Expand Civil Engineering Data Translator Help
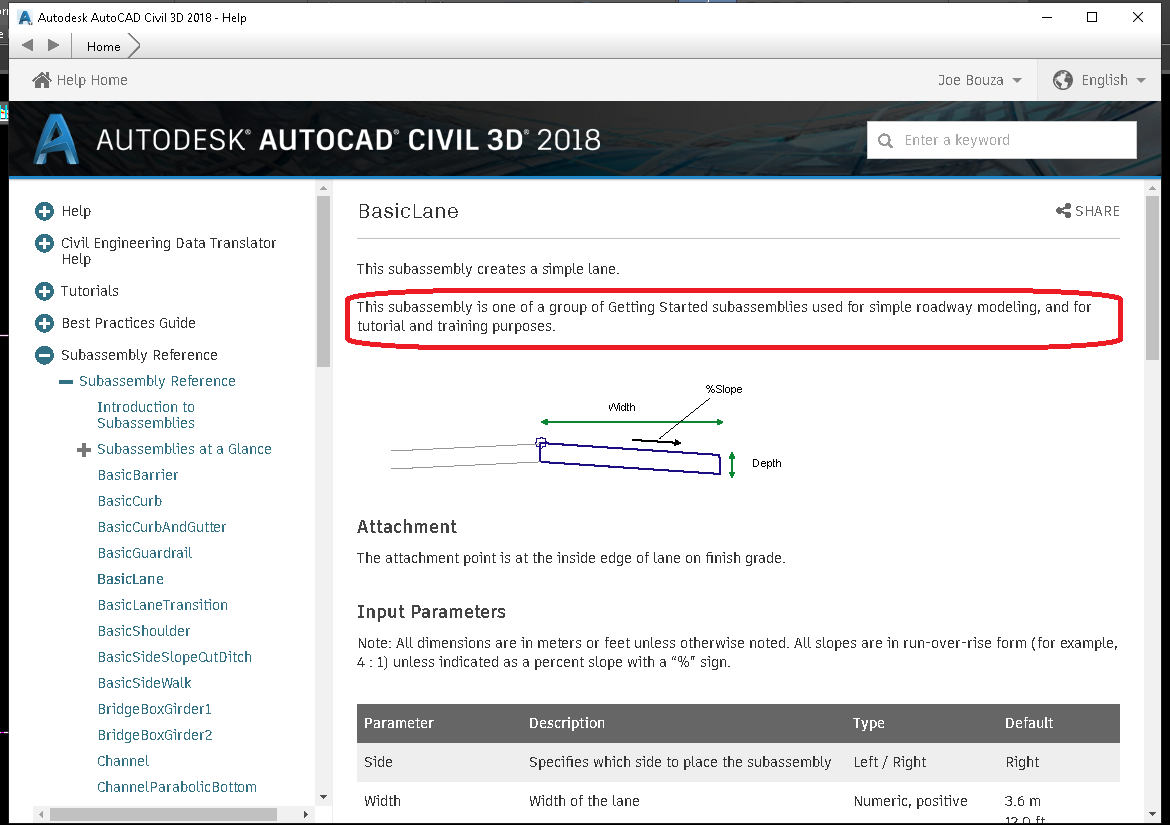This screenshot has height=825, width=1170. point(44,243)
